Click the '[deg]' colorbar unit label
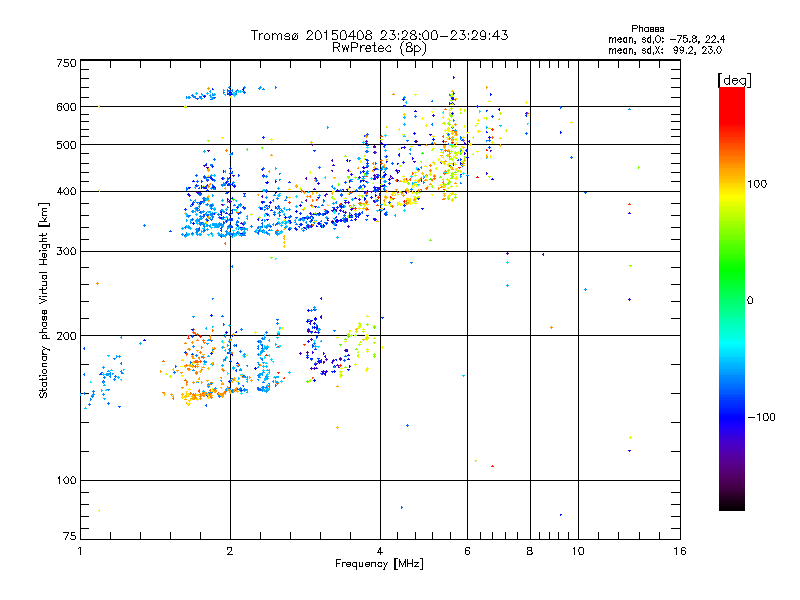 click(x=734, y=80)
